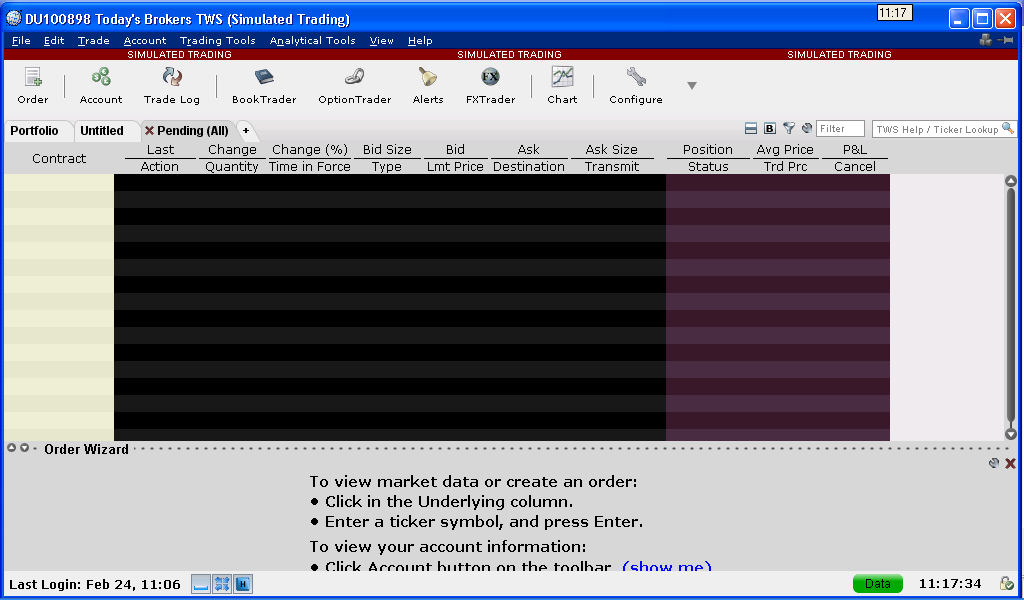Click the Bid Size column header
The width and height of the screenshot is (1024, 600).
387,150
